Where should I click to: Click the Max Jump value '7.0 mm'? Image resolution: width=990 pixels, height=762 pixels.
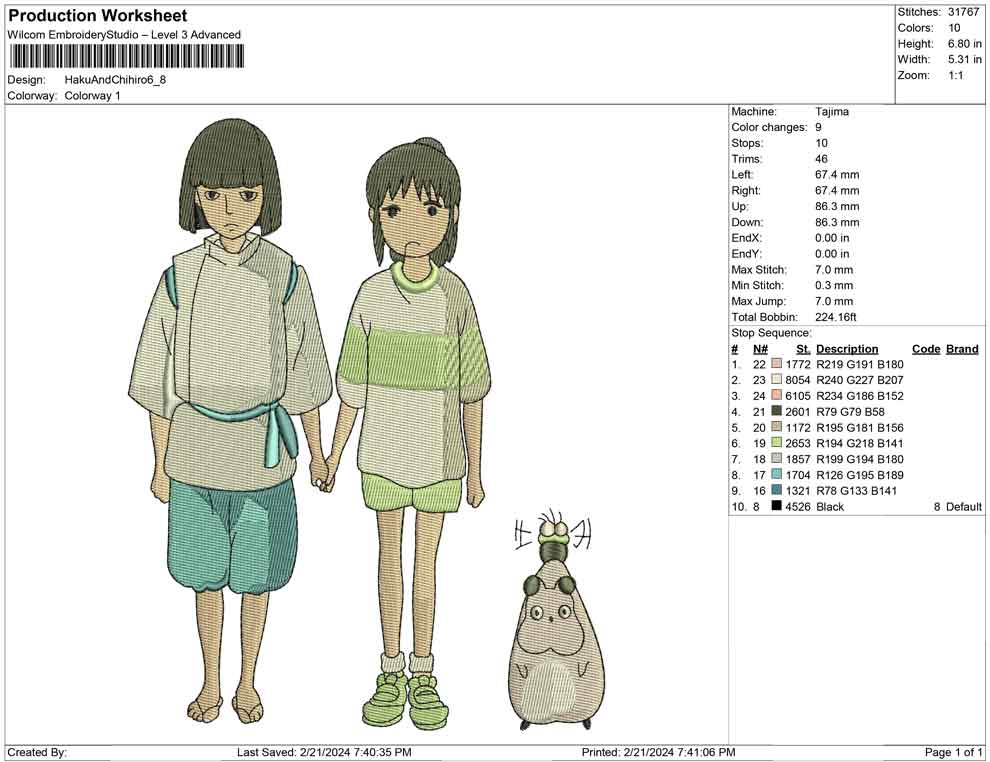(834, 301)
